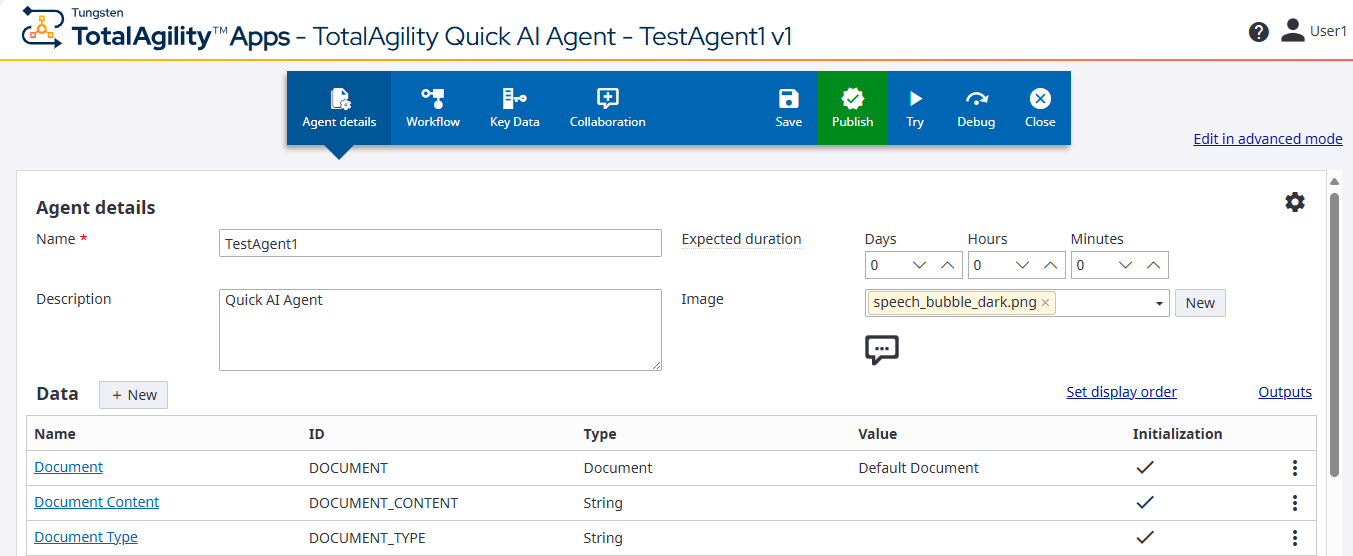This screenshot has height=556, width=1353.
Task: Close the agent editor
Action: (x=1039, y=108)
